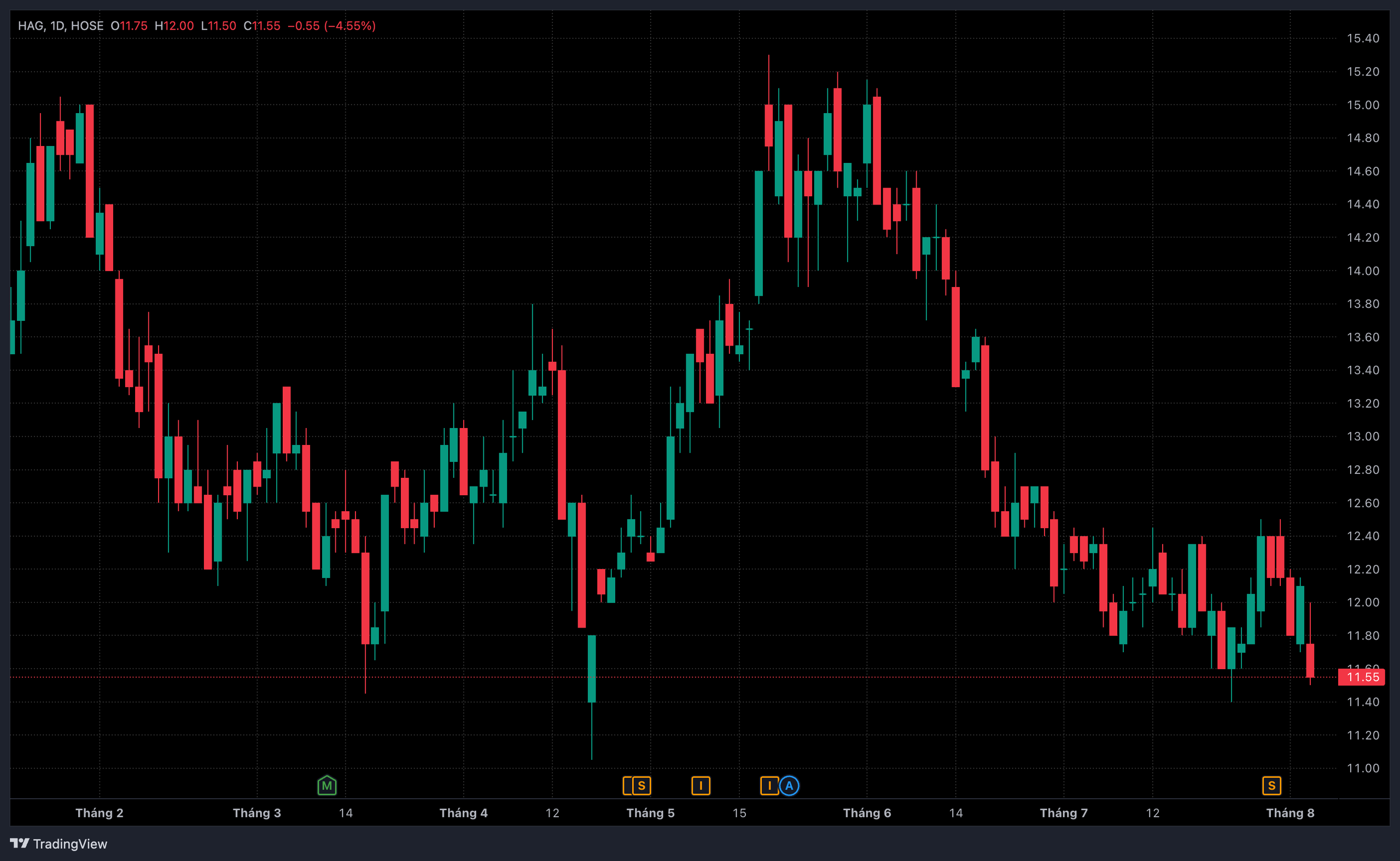Click the 12.60 price axis label
Viewport: 1400px width, 861px height.
[1363, 502]
